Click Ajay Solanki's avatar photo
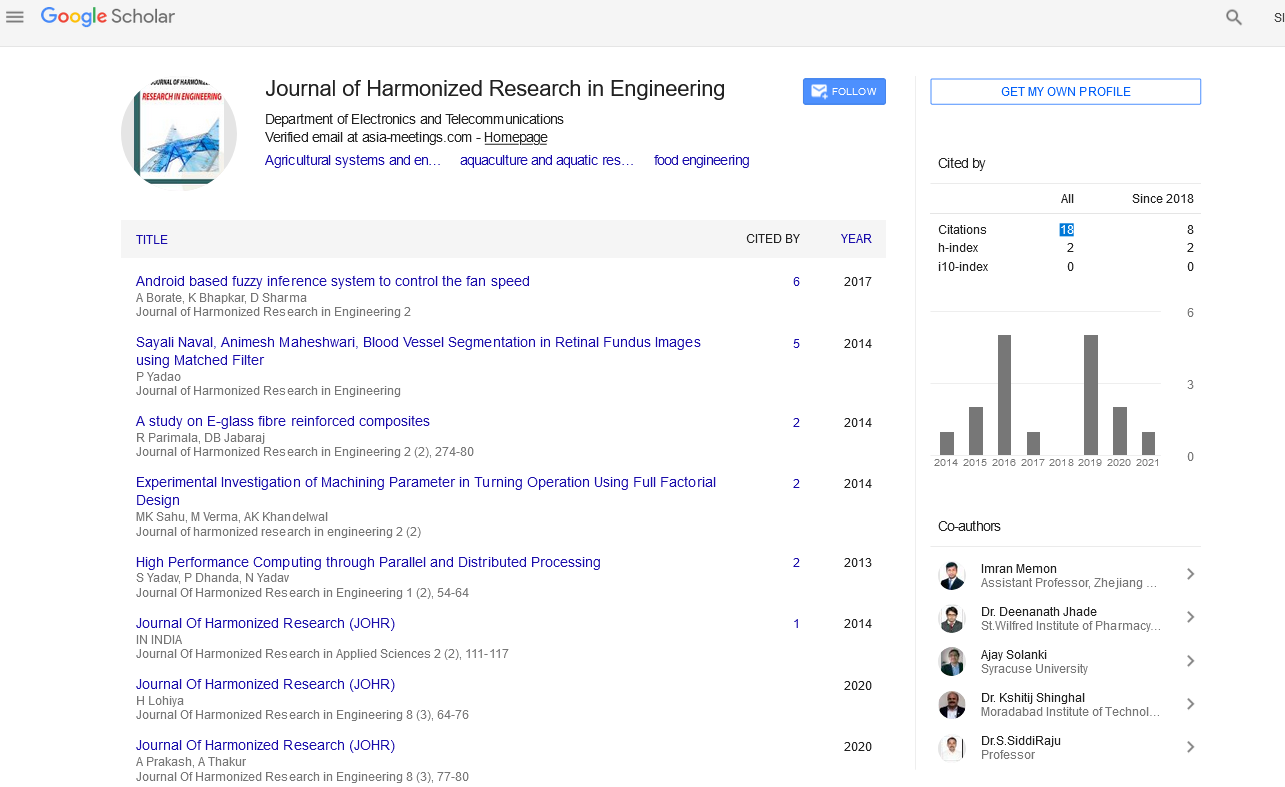The width and height of the screenshot is (1285, 787). pos(952,661)
